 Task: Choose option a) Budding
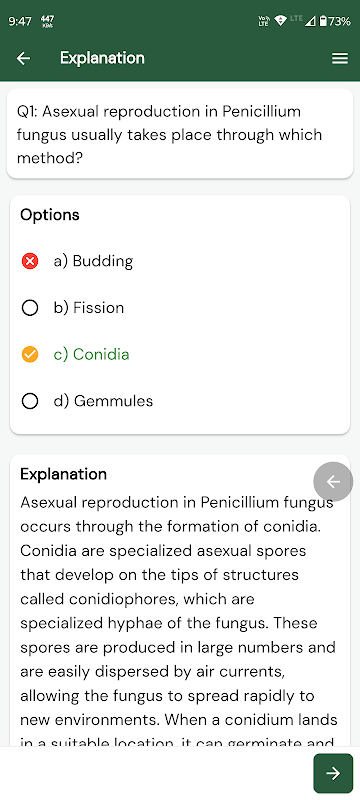click(93, 261)
